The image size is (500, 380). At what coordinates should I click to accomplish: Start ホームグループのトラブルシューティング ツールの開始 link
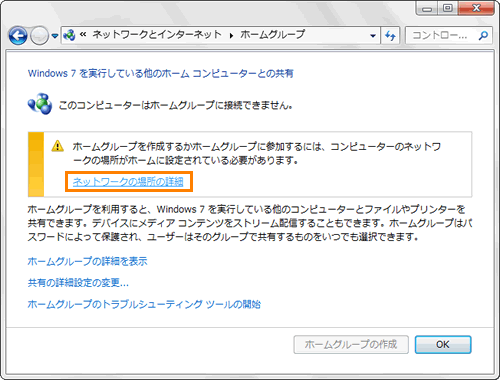coord(144,304)
